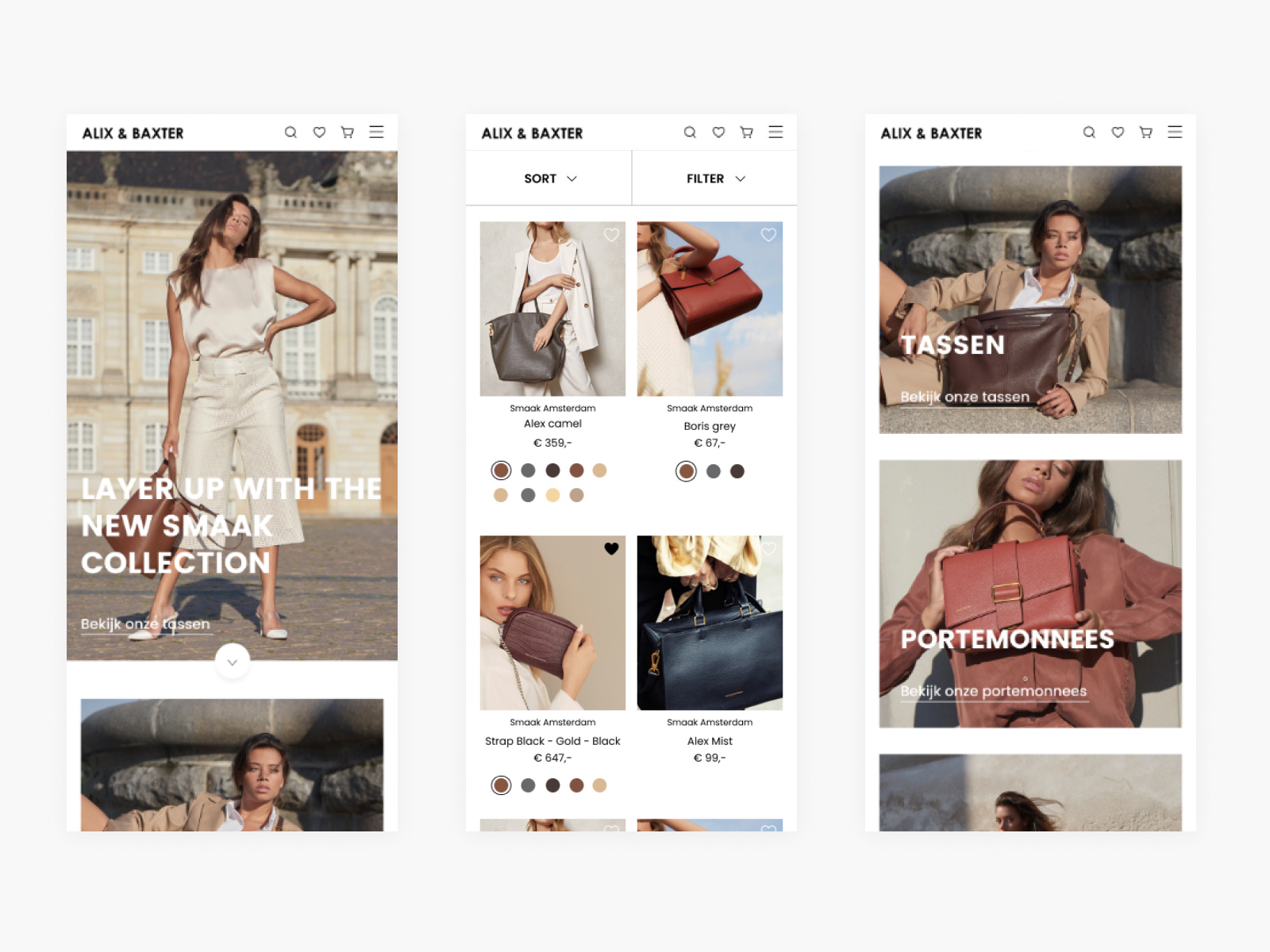
Task: Favorite the Alex camel bag
Action: pyautogui.click(x=611, y=235)
